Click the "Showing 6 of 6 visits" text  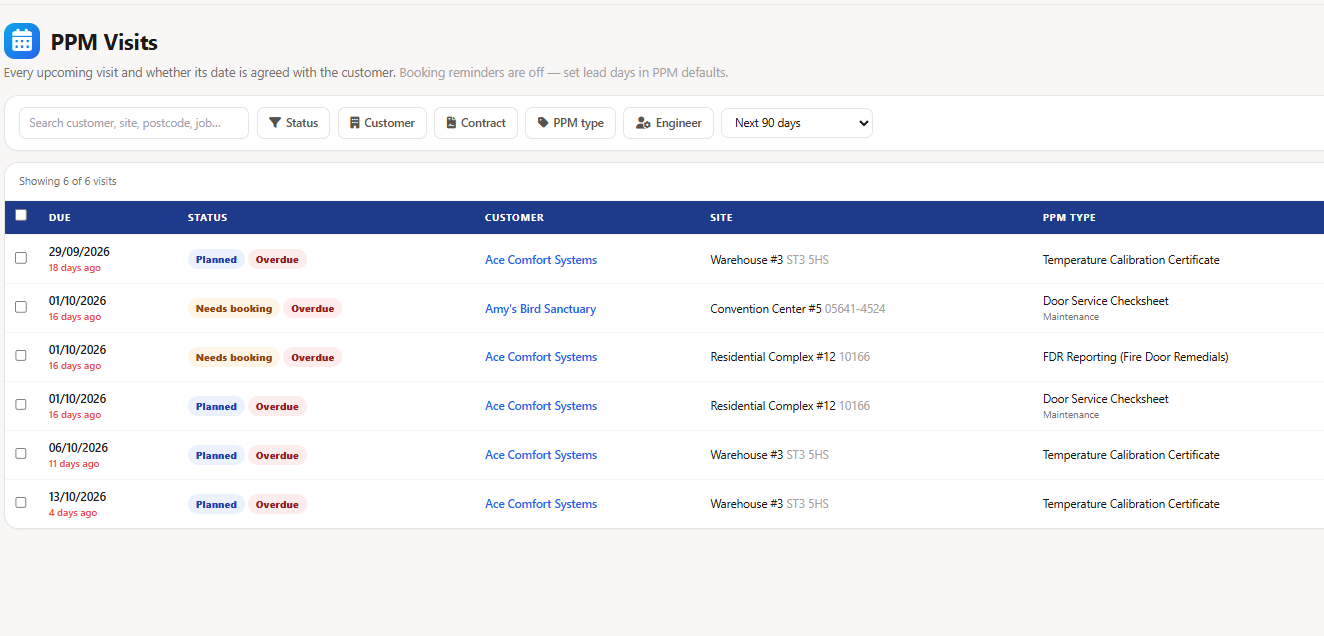tap(68, 182)
